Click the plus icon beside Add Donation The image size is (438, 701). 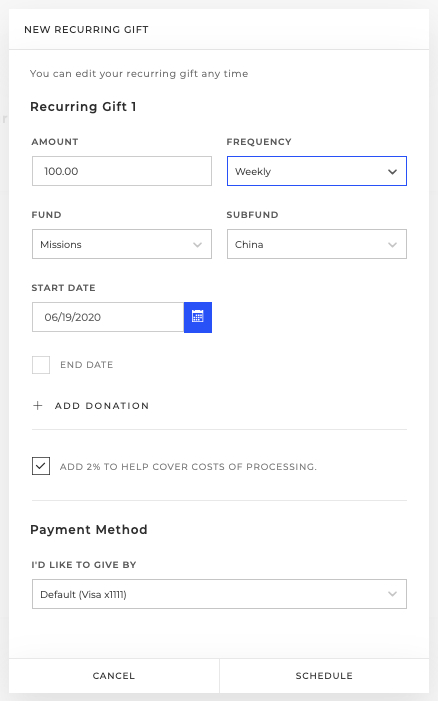[38, 405]
